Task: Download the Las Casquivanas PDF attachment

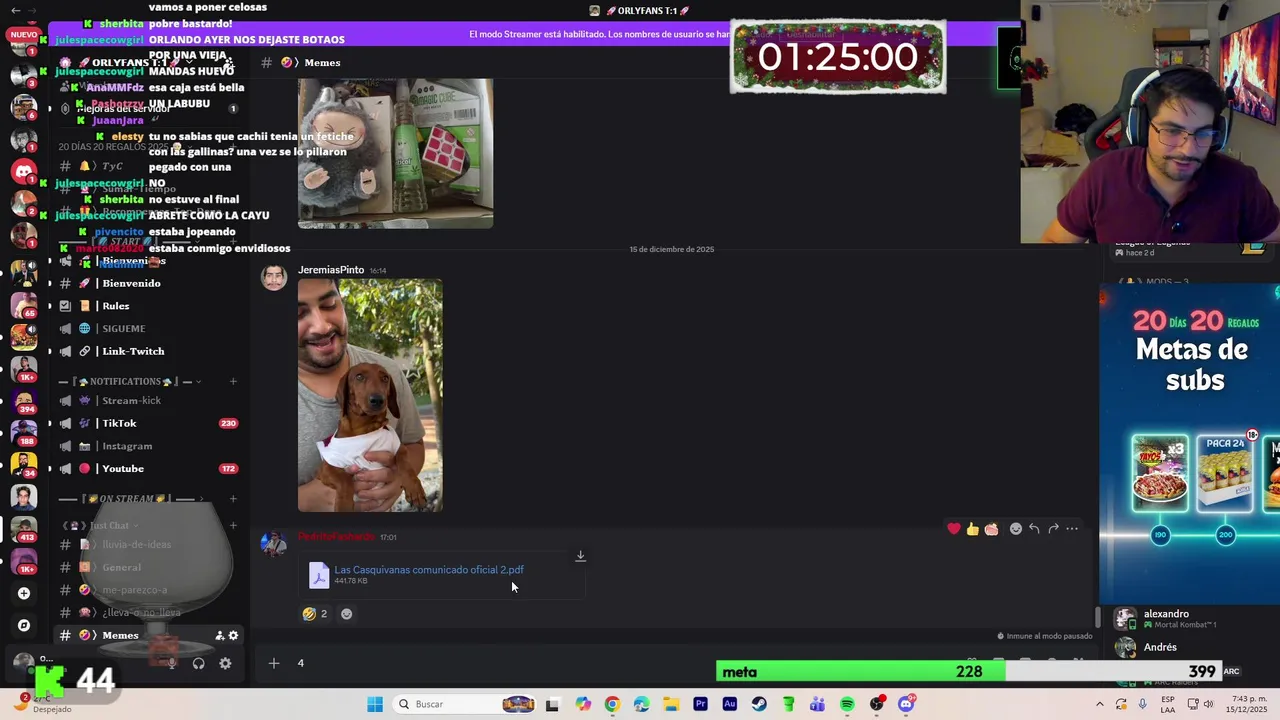Action: coord(580,556)
